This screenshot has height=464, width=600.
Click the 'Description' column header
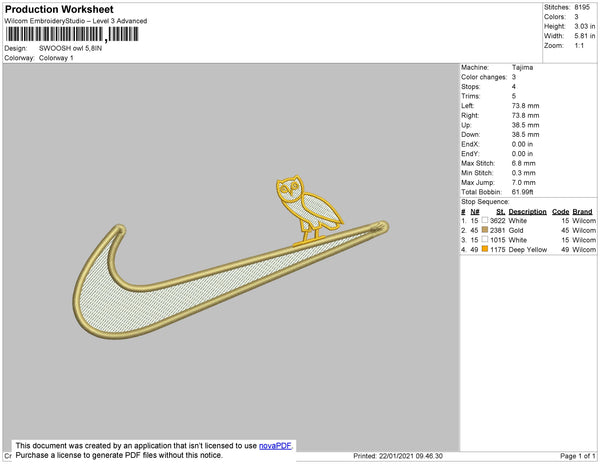coord(527,212)
